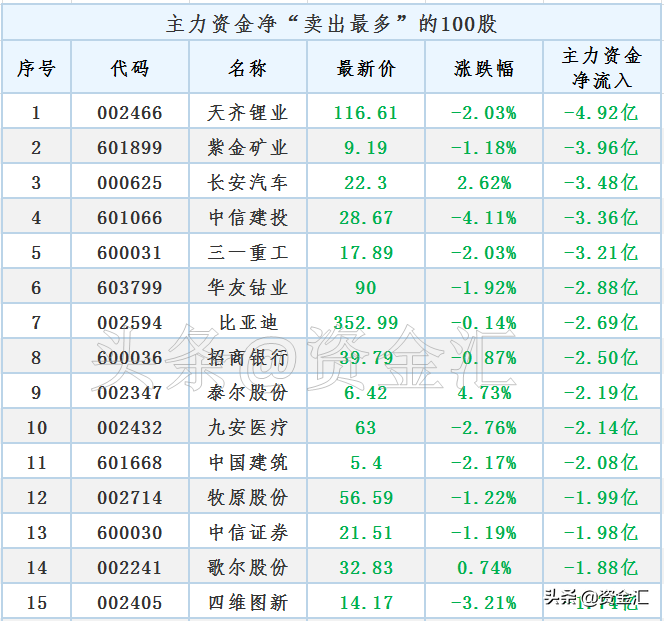This screenshot has width=664, height=621.
Task: Select stock code 000625
Action: 130,183
